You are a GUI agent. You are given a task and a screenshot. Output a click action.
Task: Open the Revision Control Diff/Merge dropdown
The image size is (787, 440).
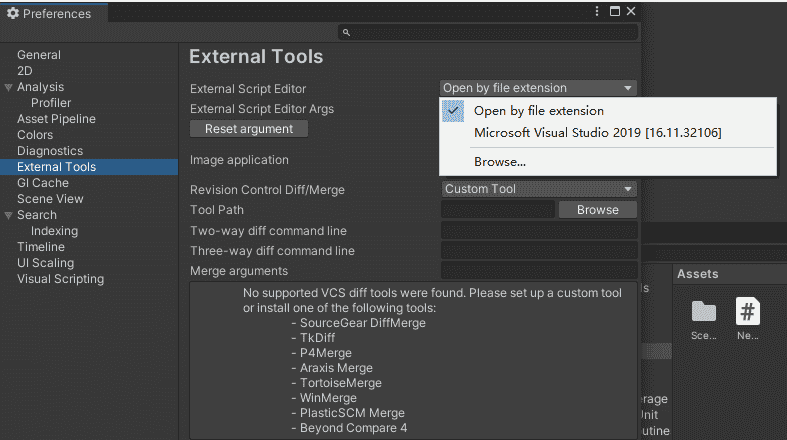pos(538,189)
